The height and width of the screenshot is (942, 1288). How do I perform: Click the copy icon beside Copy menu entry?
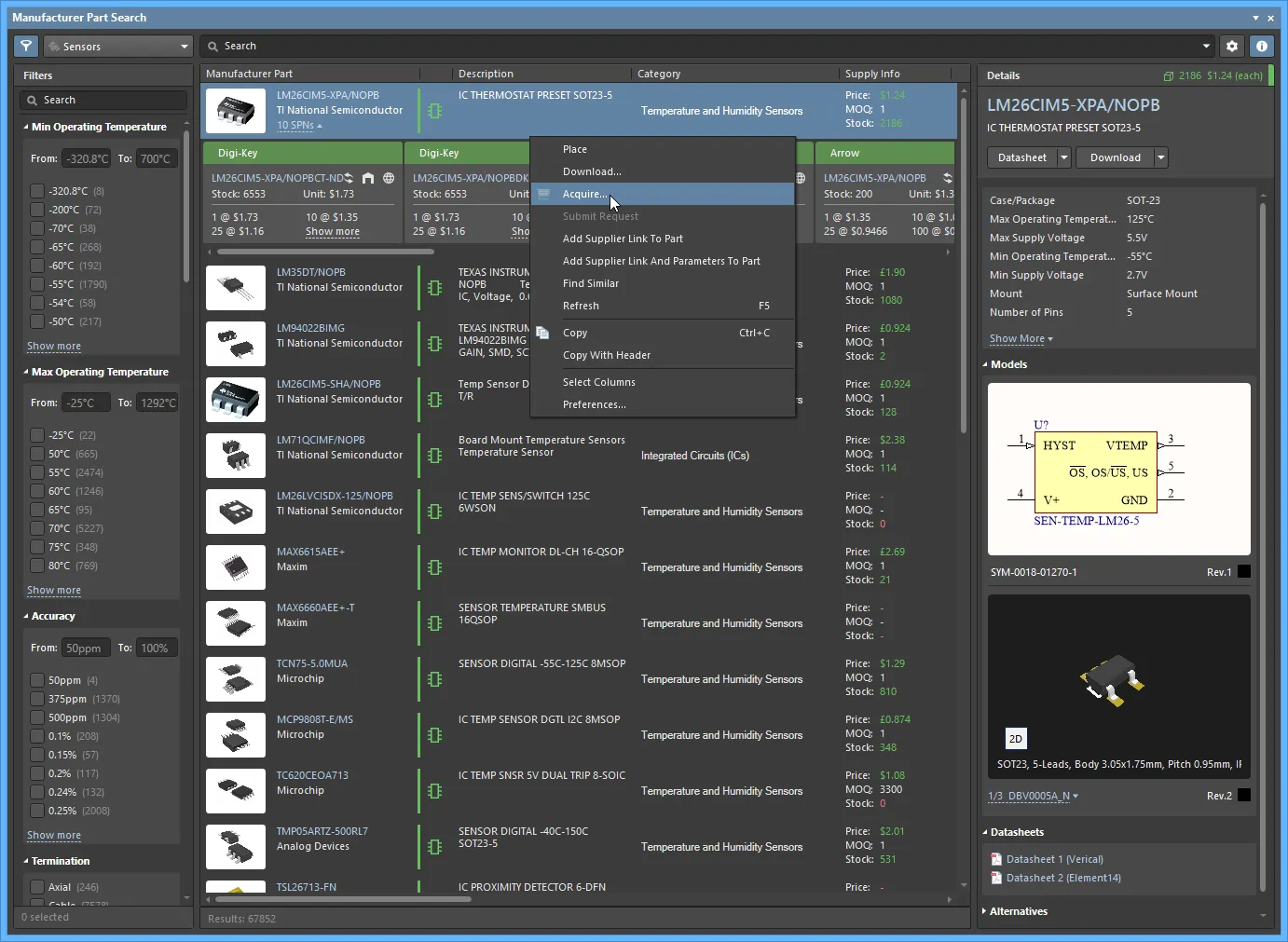pyautogui.click(x=542, y=333)
